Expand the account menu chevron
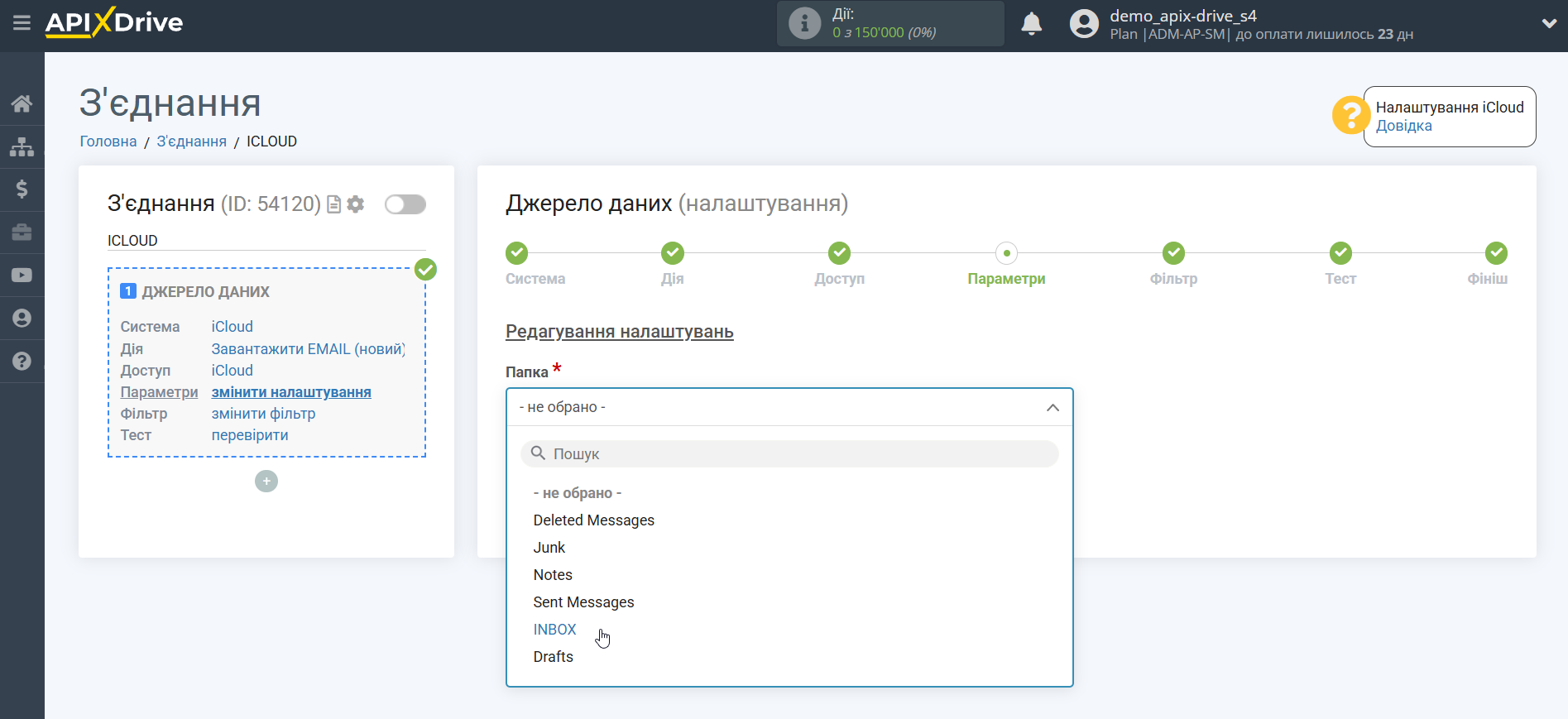Screen dimensions: 1568x719 pos(1549,24)
